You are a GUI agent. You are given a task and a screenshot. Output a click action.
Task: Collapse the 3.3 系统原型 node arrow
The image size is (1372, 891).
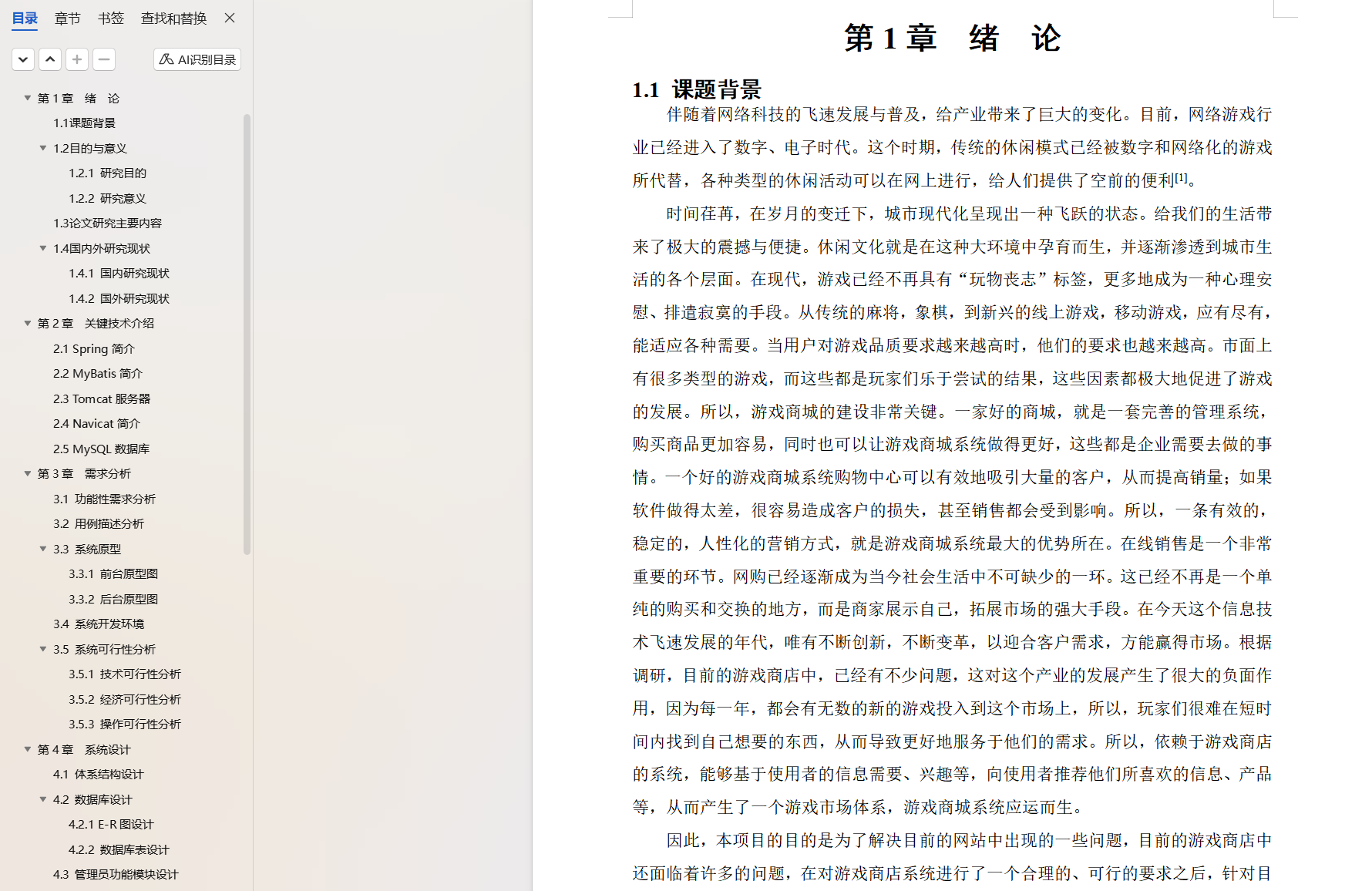[43, 549]
